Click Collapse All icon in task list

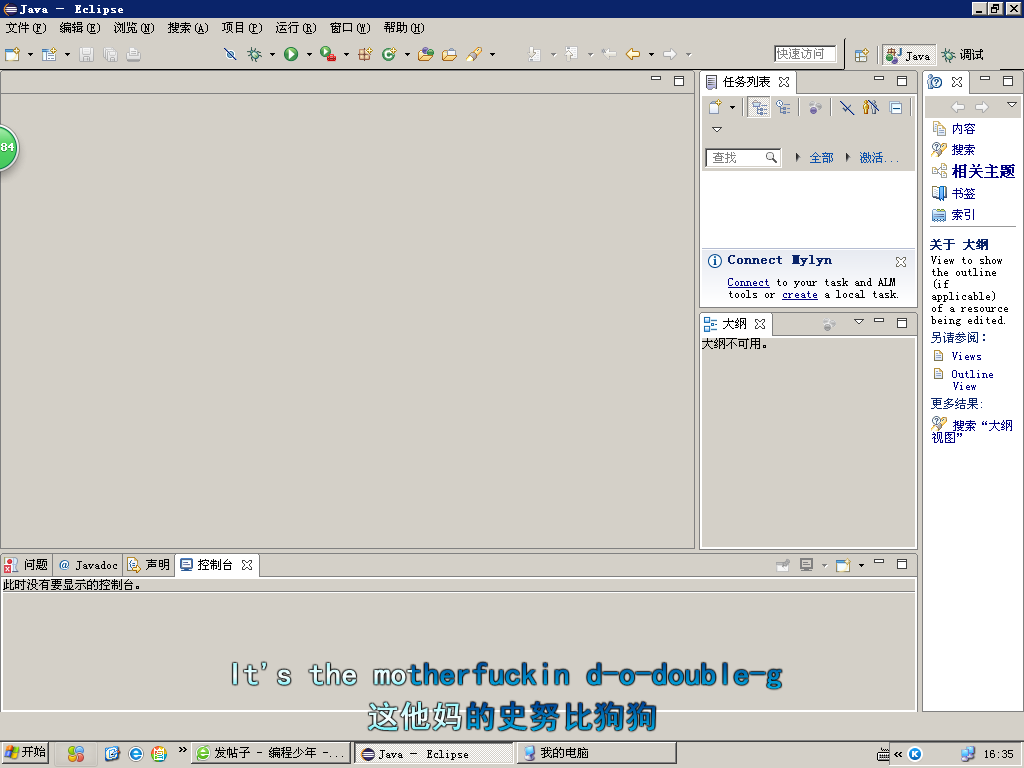point(896,108)
